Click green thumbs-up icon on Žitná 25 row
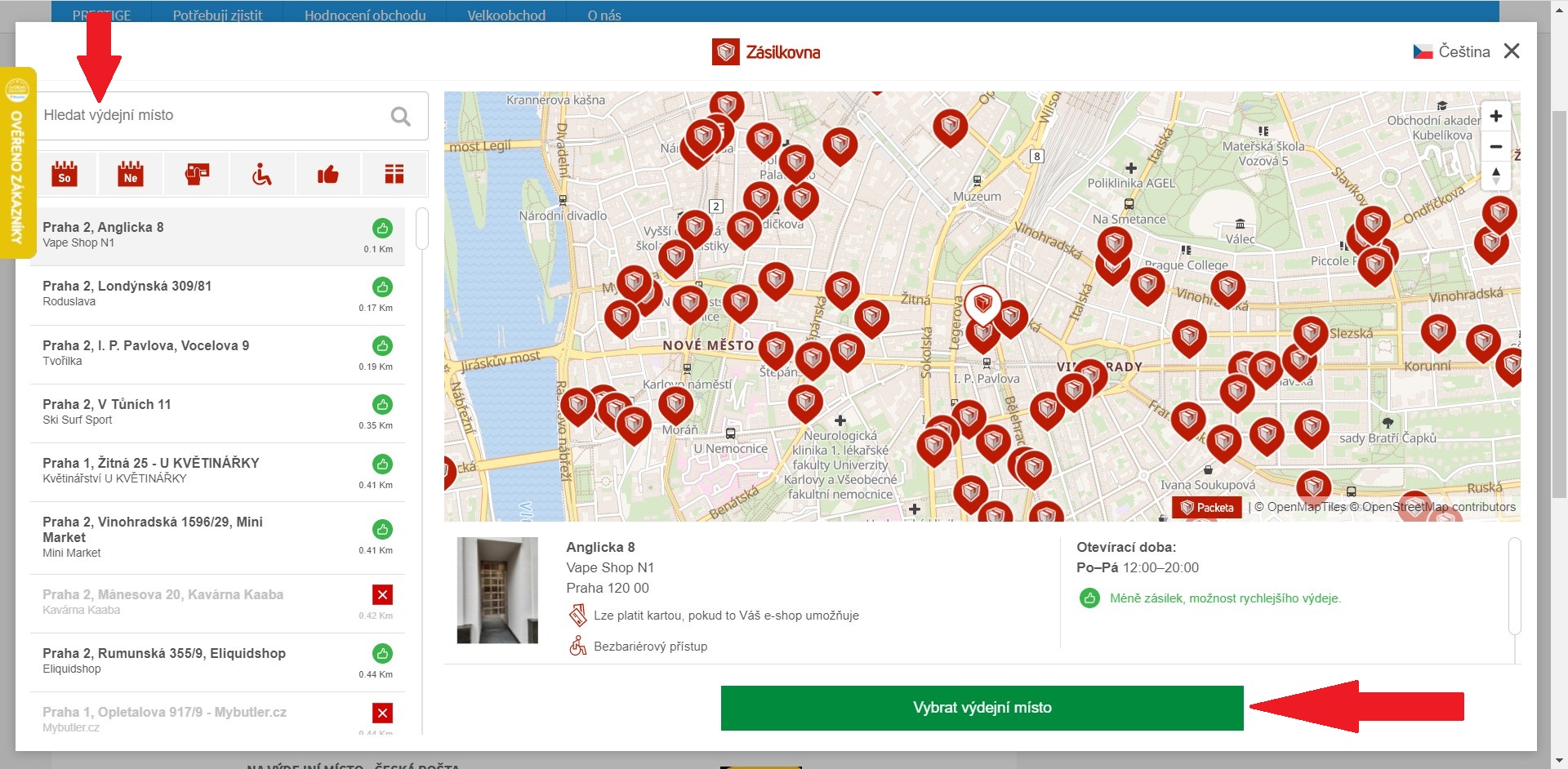 click(382, 464)
